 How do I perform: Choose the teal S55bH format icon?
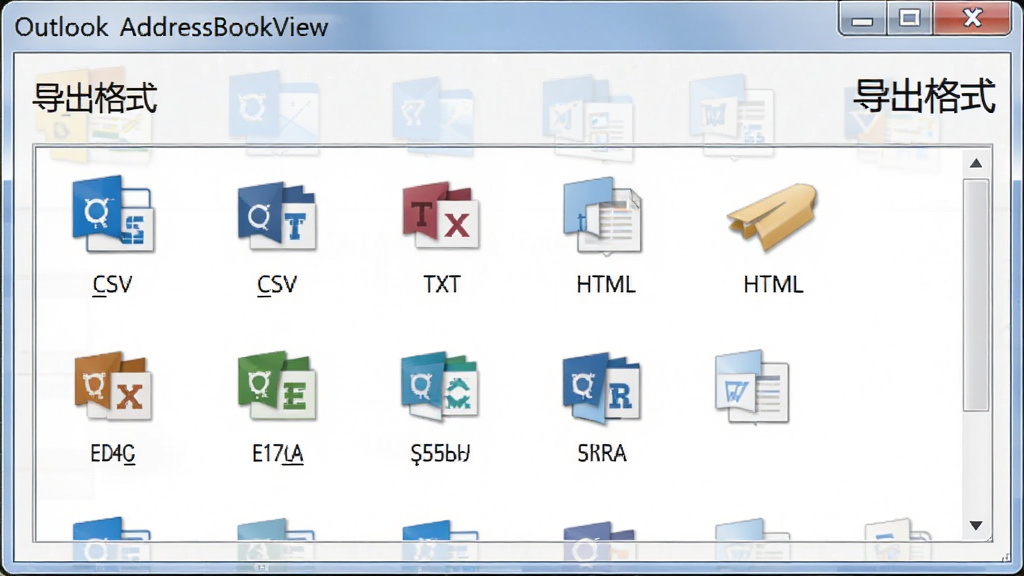coord(440,387)
